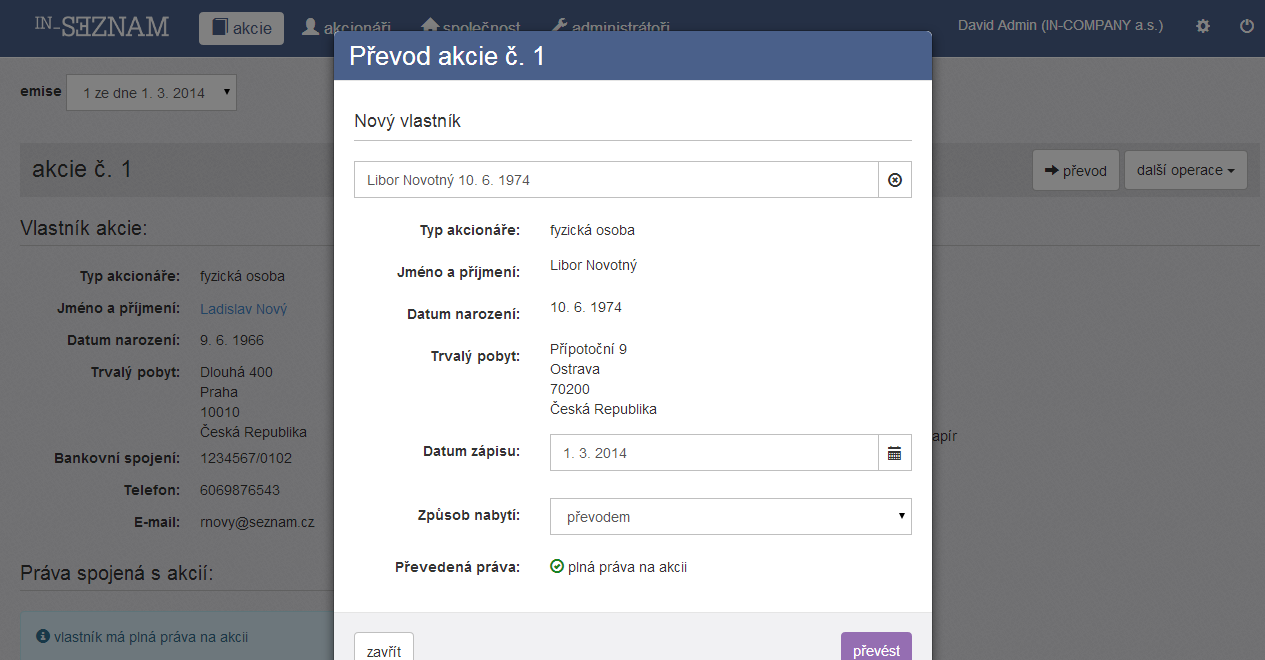Switch to the akcionáři tab
This screenshot has width=1265, height=660.
tap(346, 28)
